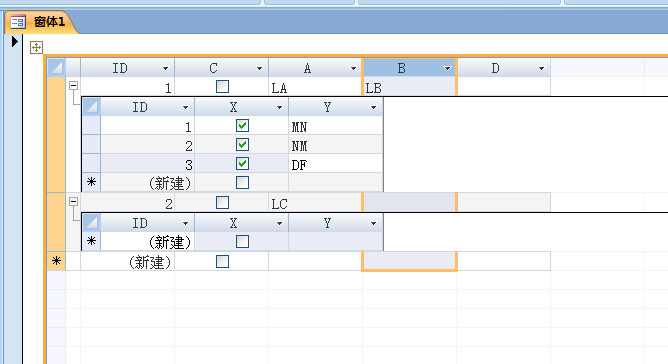The image size is (668, 364).
Task: Click the form icon on 窗体1 tab
Action: coord(18,22)
